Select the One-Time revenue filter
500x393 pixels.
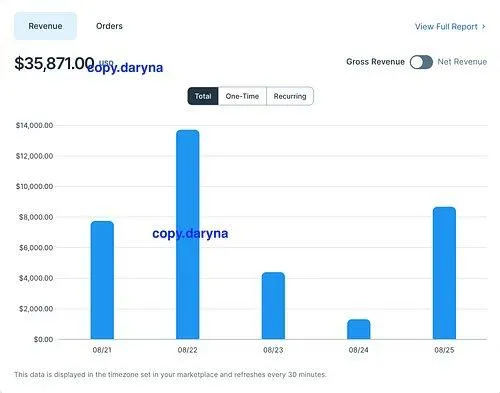[x=242, y=96]
